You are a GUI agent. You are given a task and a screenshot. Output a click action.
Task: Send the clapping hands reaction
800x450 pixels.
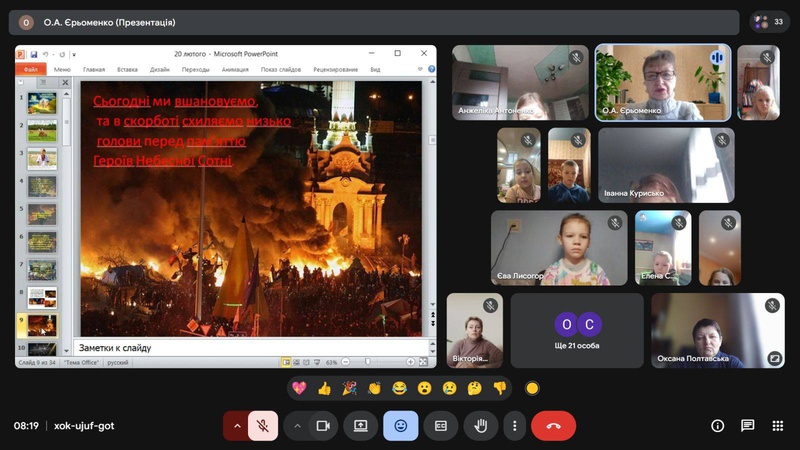click(x=374, y=388)
